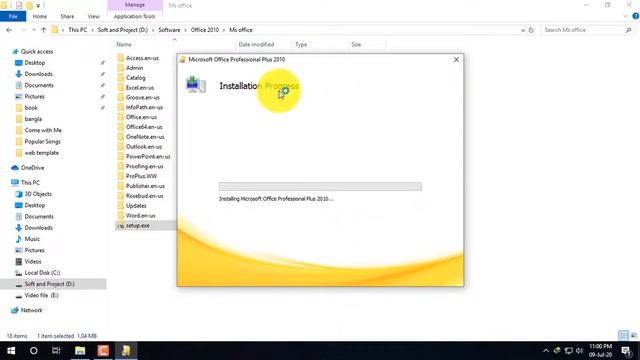Viewport: 640px width, 360px height.
Task: Select Quick access in navigation pane
Action: coord(37,51)
